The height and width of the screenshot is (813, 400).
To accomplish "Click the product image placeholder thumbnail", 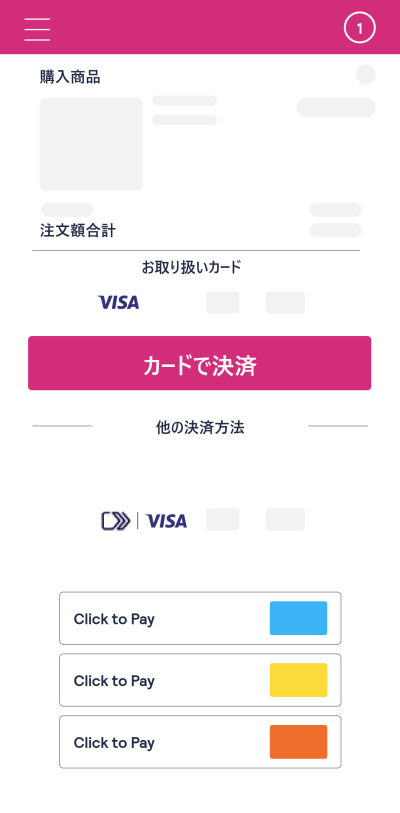I will 91,144.
